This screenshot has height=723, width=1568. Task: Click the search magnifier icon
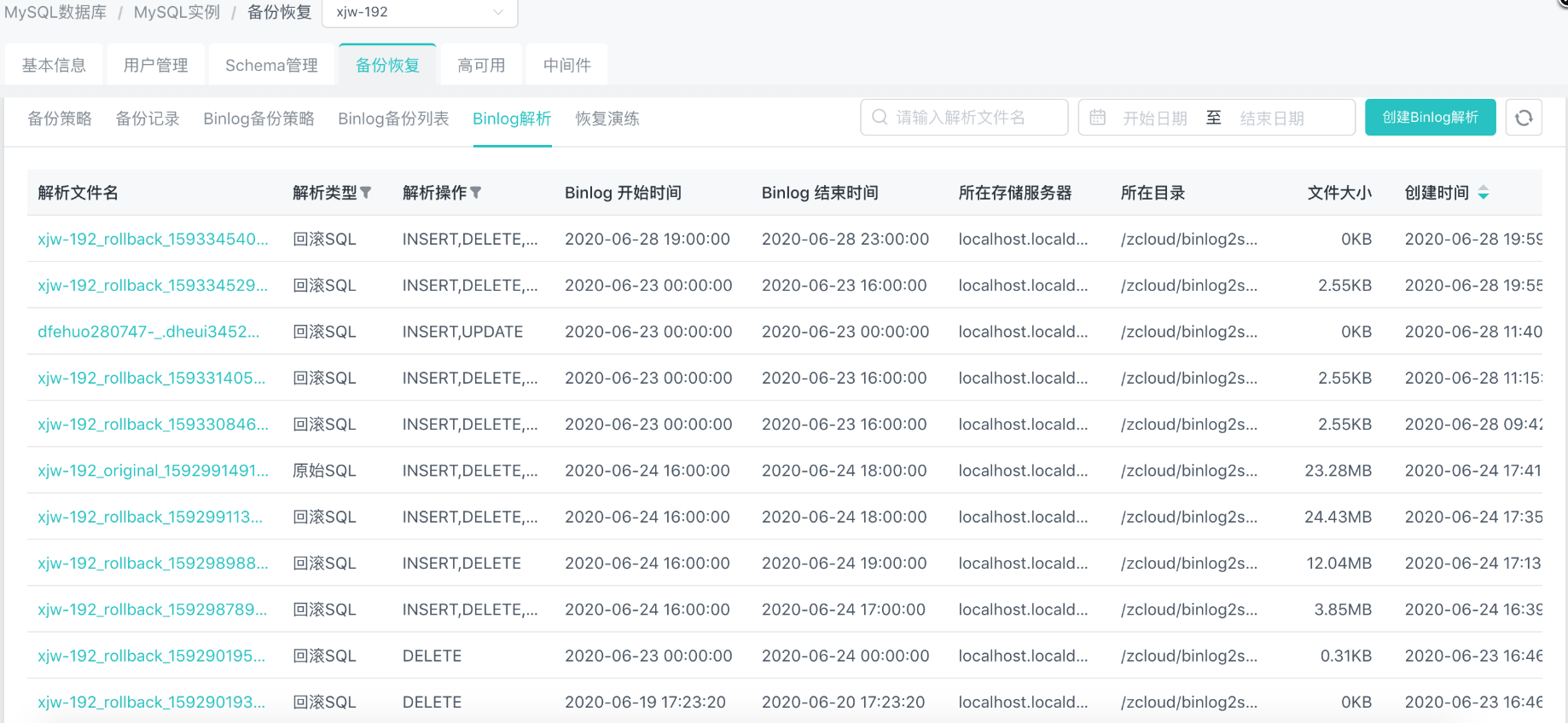(880, 118)
